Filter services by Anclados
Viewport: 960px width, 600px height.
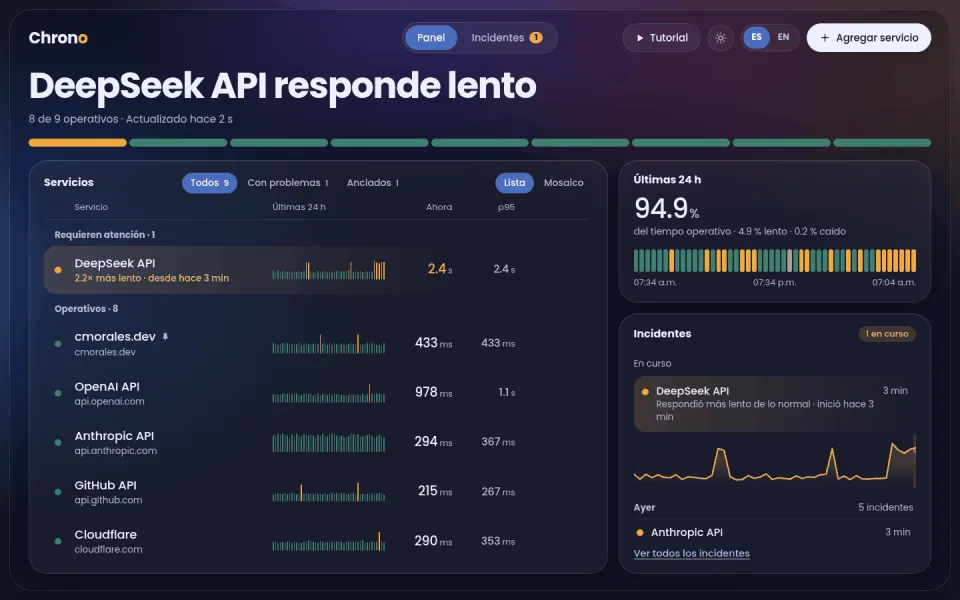[x=372, y=182]
